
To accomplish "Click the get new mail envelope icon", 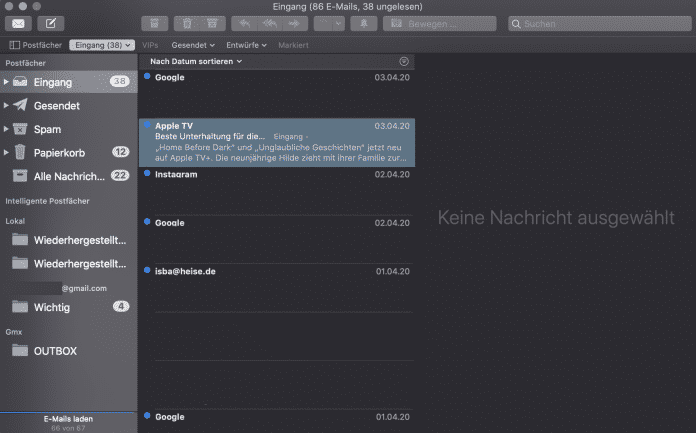I will (x=20, y=23).
